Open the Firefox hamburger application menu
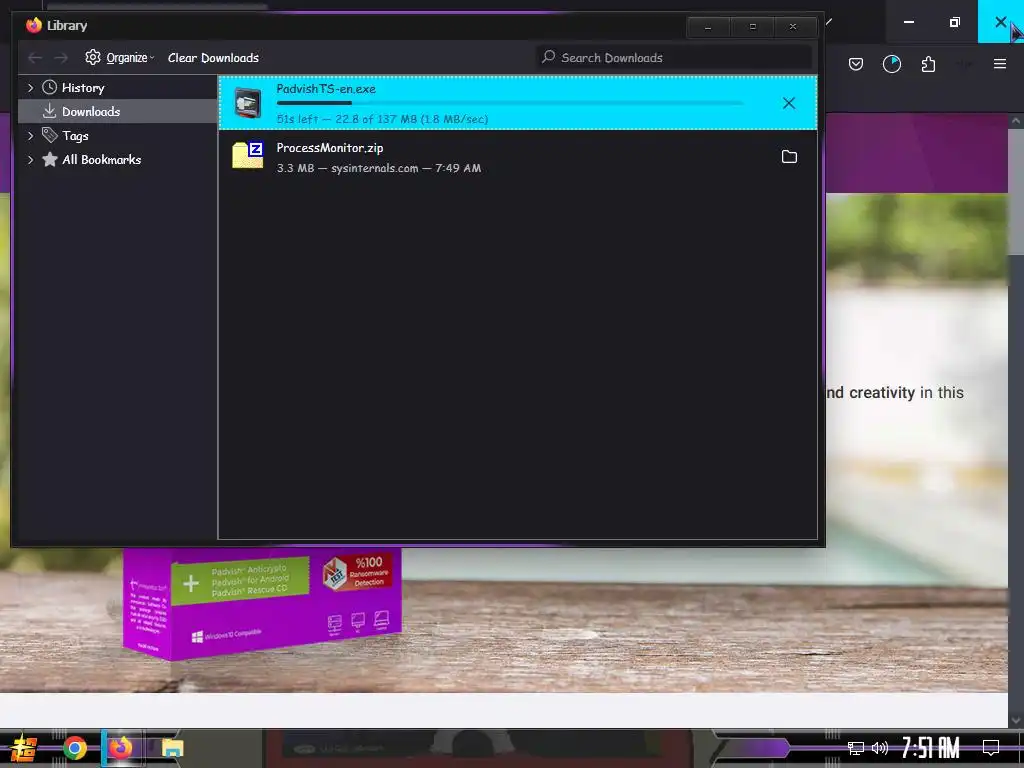The image size is (1024, 768). pos(1000,64)
